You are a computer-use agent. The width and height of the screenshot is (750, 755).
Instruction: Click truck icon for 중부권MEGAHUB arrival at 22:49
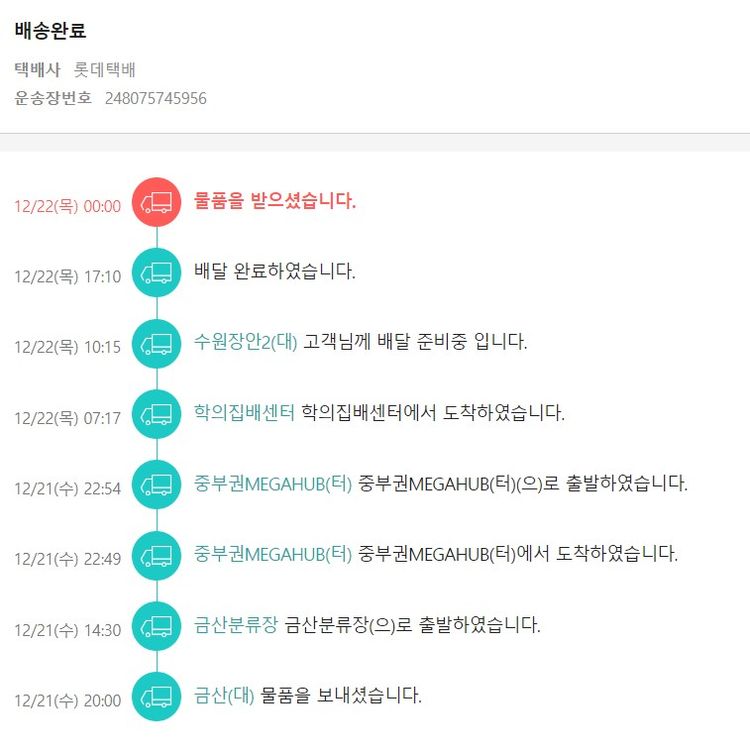(x=157, y=555)
